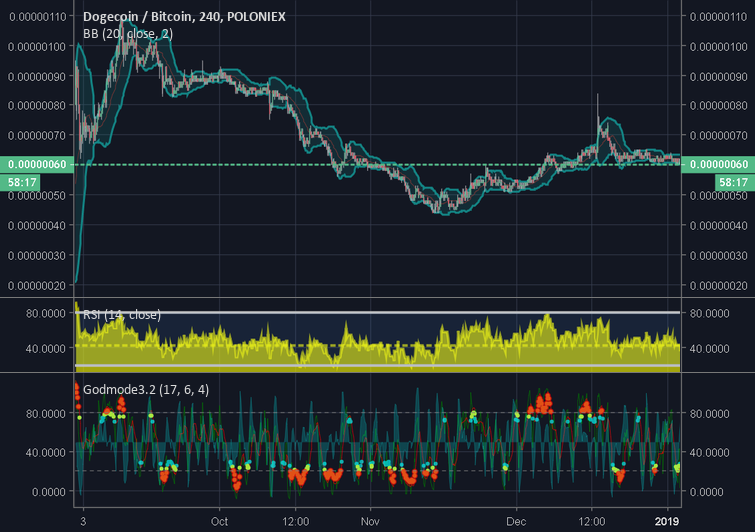Click RSI pane 40.0000 label on right axis
The width and height of the screenshot is (755, 532).
tap(709, 348)
